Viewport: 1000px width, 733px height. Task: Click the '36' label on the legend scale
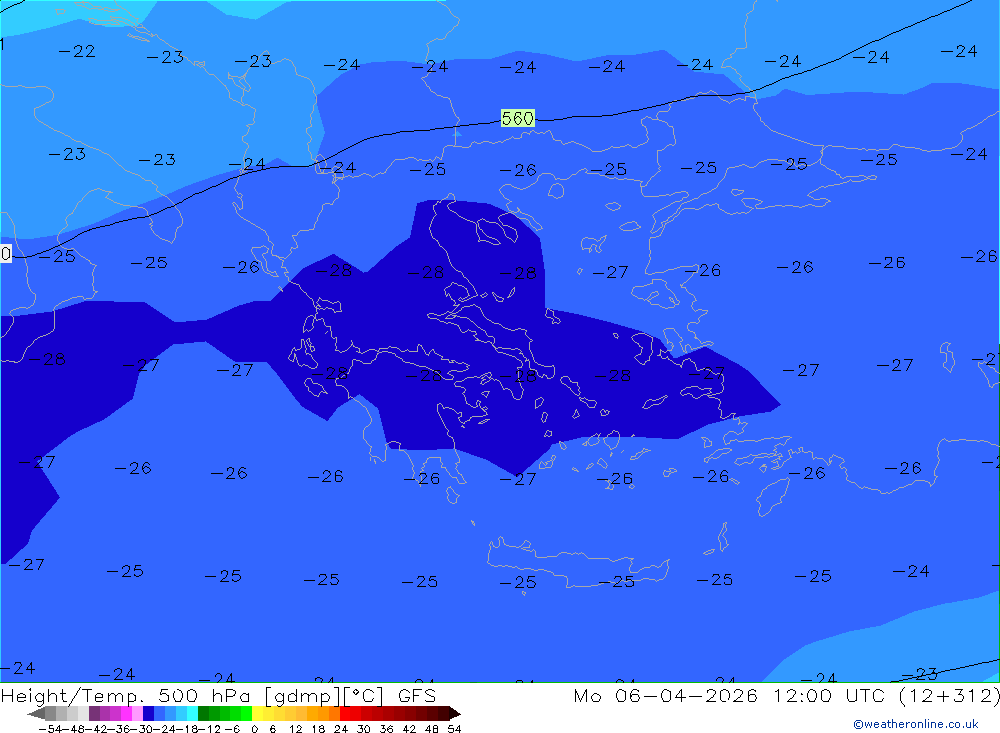[386, 729]
